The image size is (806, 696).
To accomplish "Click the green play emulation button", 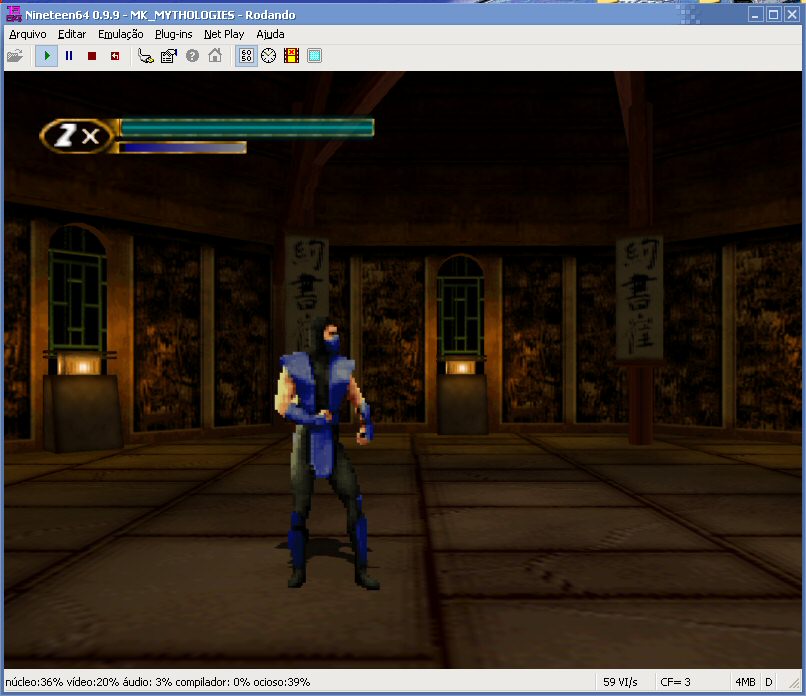I will pos(47,56).
